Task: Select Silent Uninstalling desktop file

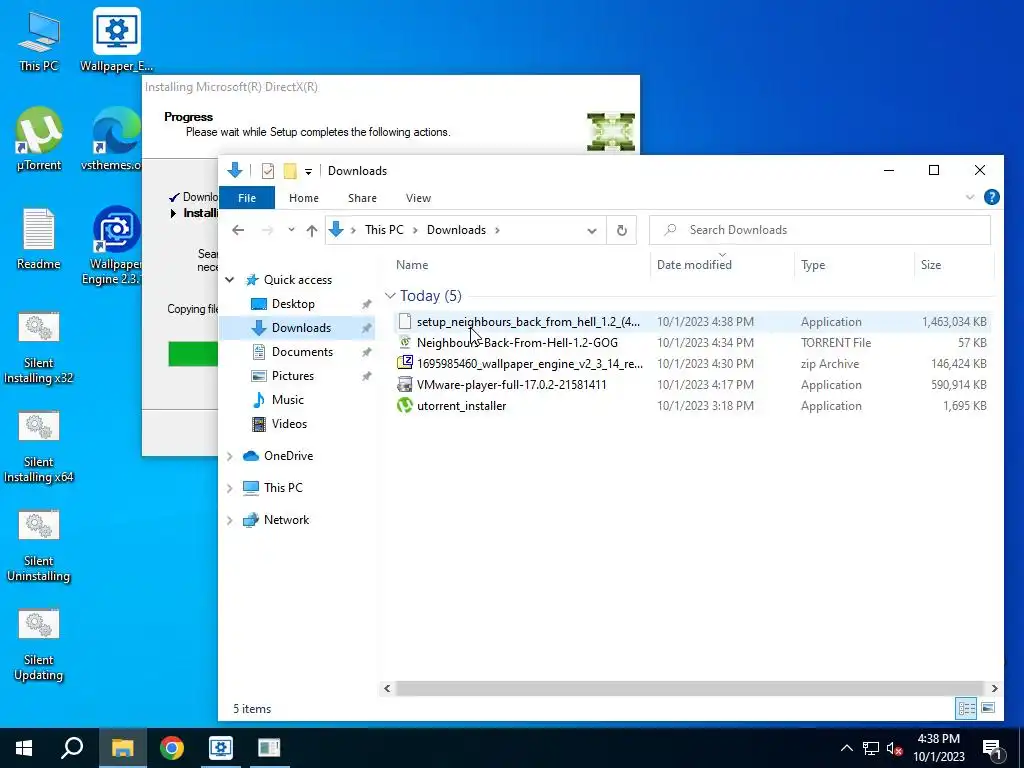Action: (x=39, y=547)
